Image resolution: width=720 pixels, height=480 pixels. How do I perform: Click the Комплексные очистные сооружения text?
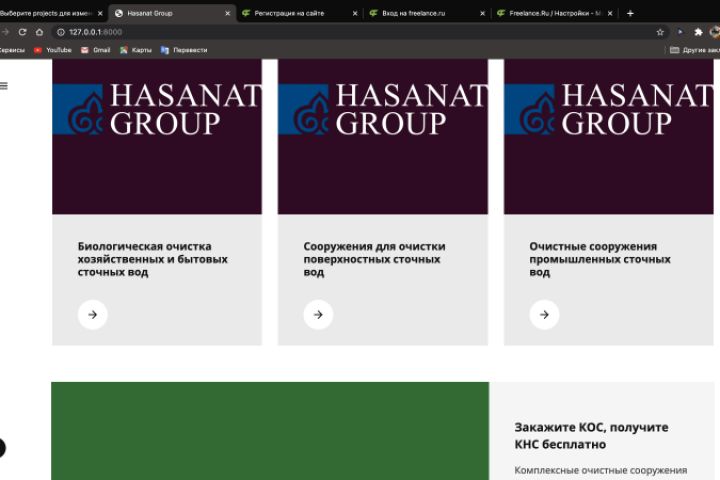pos(601,470)
